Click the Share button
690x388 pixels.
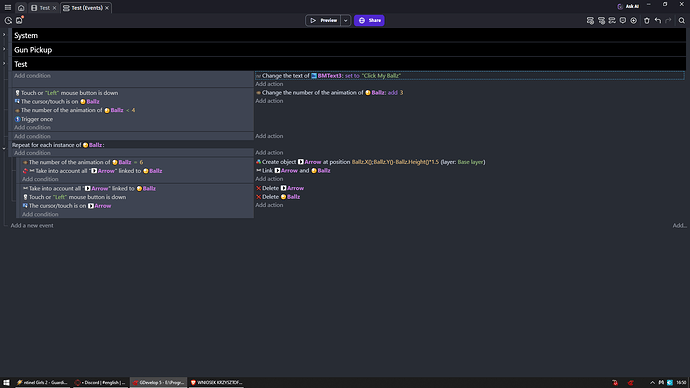pyautogui.click(x=369, y=20)
